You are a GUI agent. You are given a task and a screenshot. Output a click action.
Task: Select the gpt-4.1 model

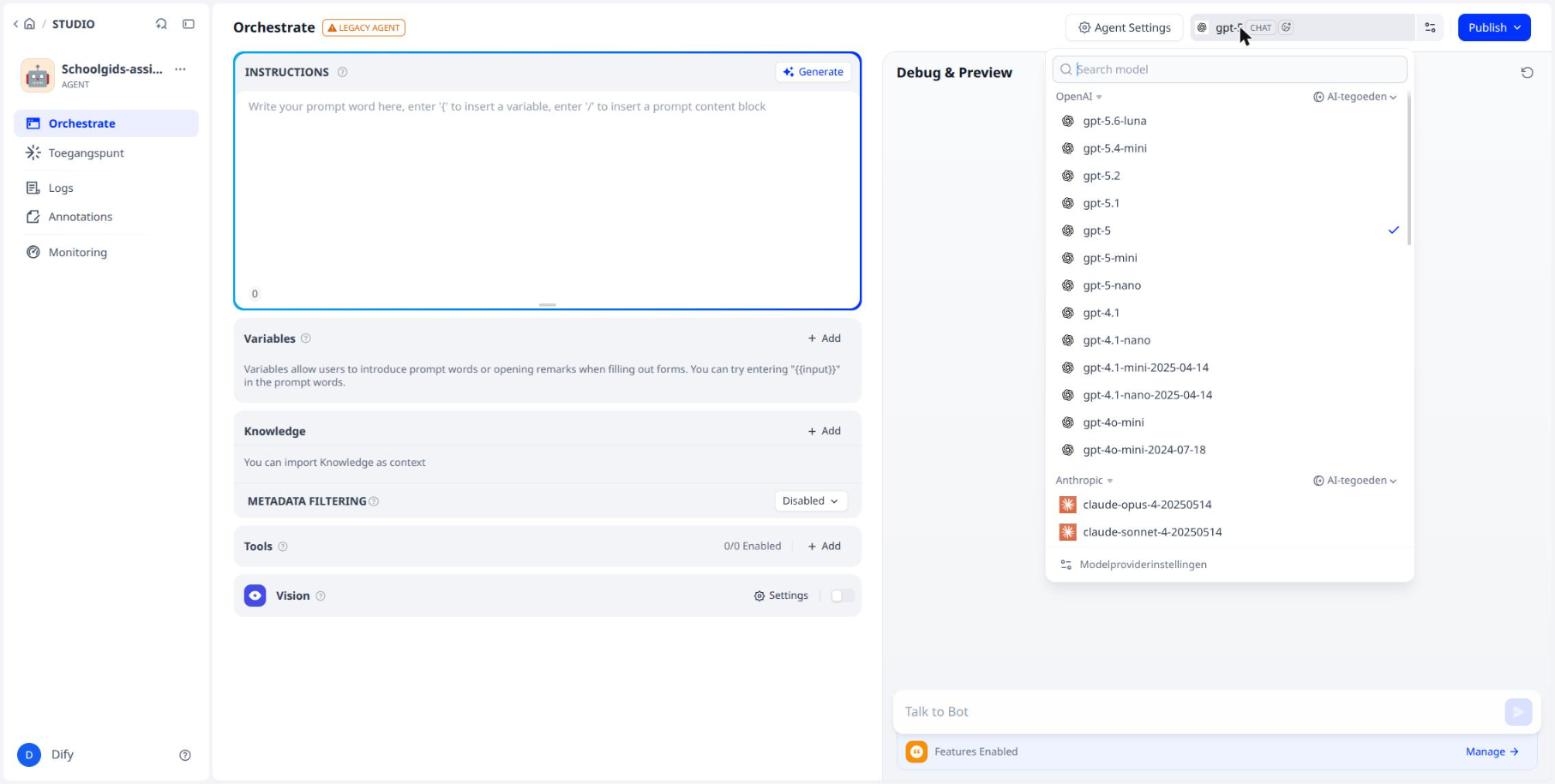click(x=1229, y=313)
